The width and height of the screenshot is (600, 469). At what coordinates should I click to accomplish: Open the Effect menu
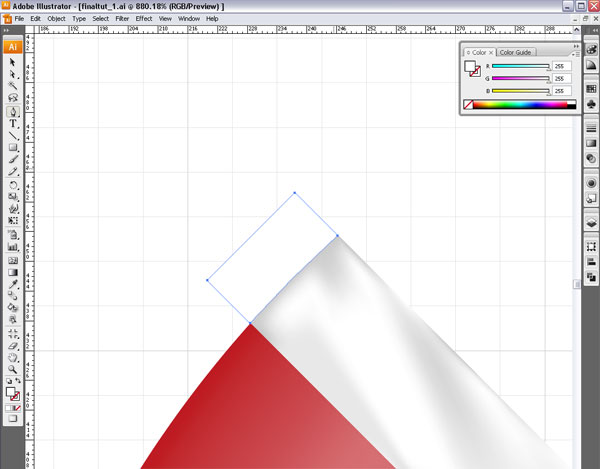point(144,18)
